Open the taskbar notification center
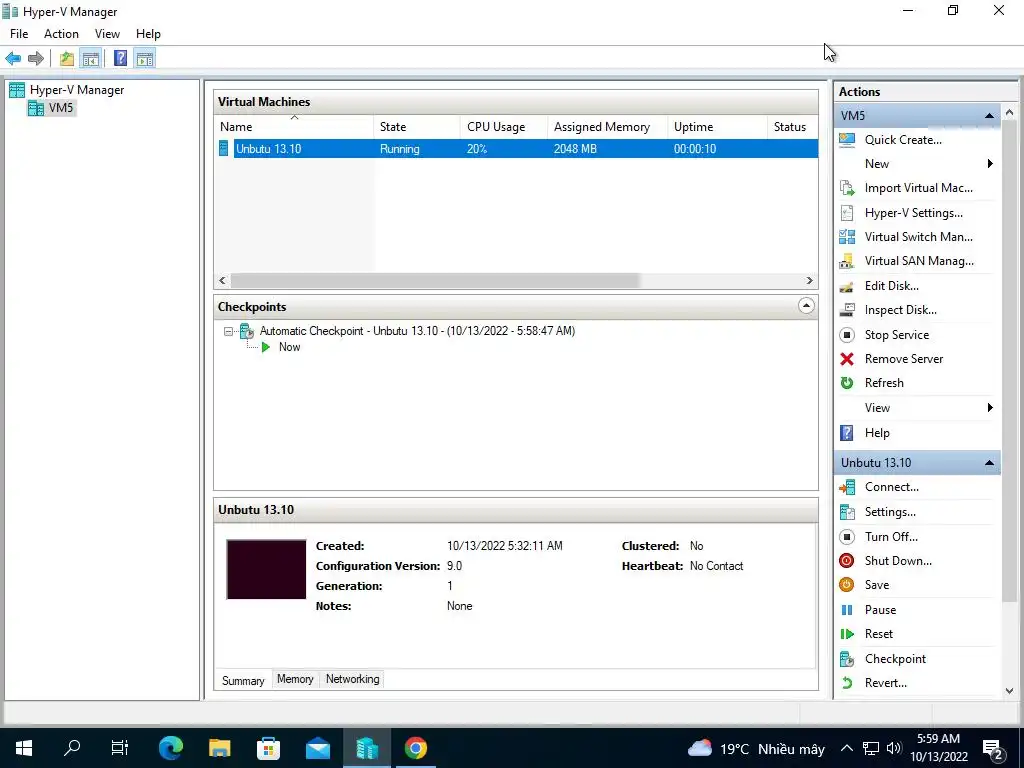 993,749
